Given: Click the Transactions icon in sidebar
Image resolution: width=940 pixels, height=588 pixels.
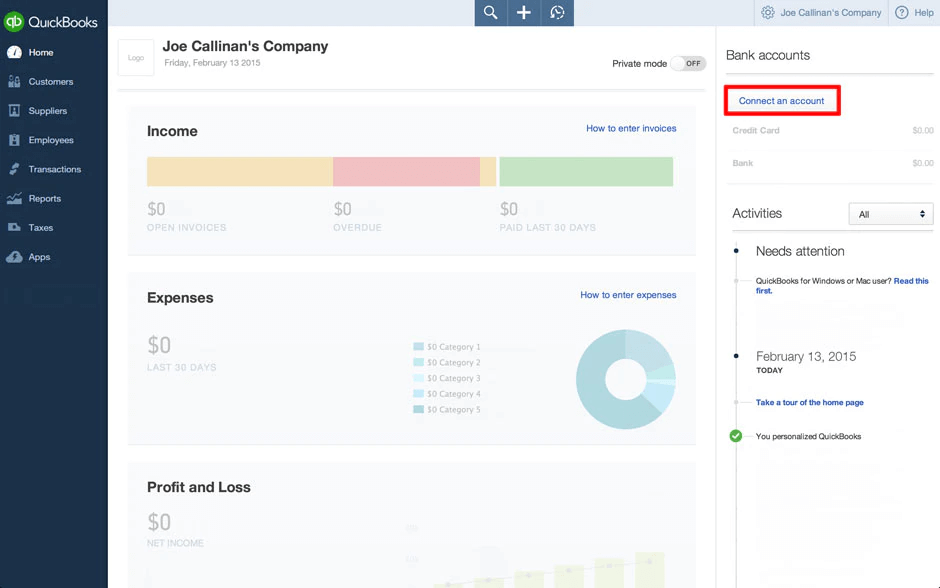Looking at the screenshot, I should click(x=14, y=169).
